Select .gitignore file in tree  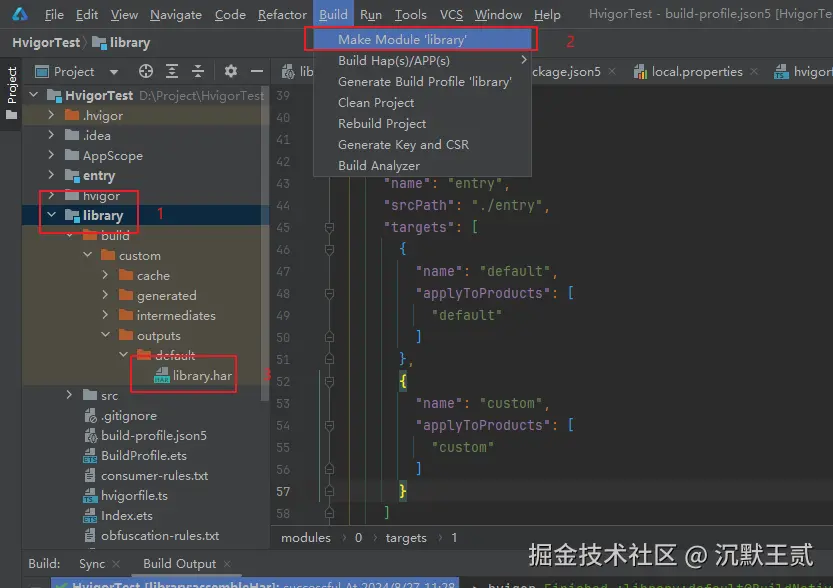point(120,415)
